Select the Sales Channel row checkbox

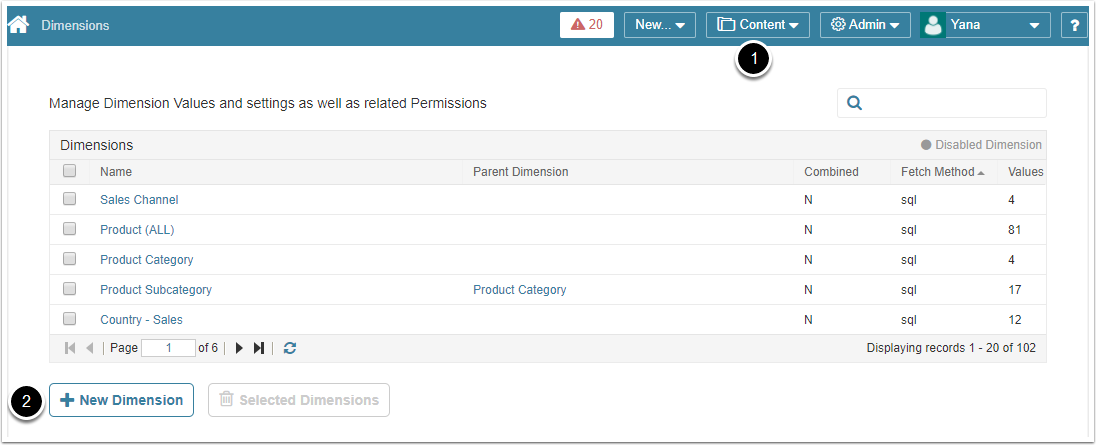(x=70, y=199)
